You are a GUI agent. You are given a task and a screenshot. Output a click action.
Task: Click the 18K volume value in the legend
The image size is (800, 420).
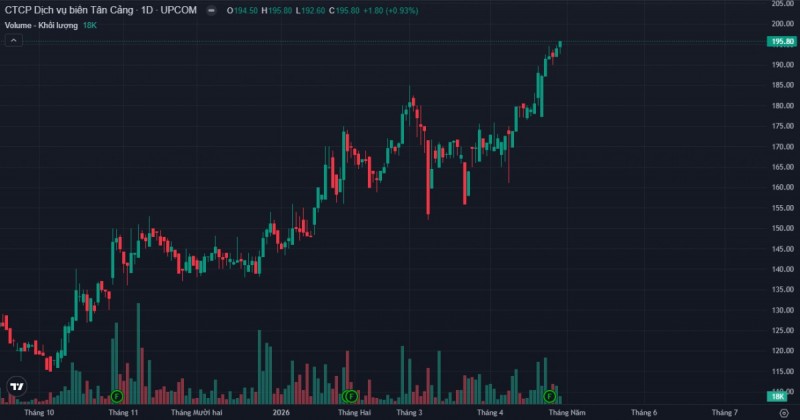(x=89, y=23)
